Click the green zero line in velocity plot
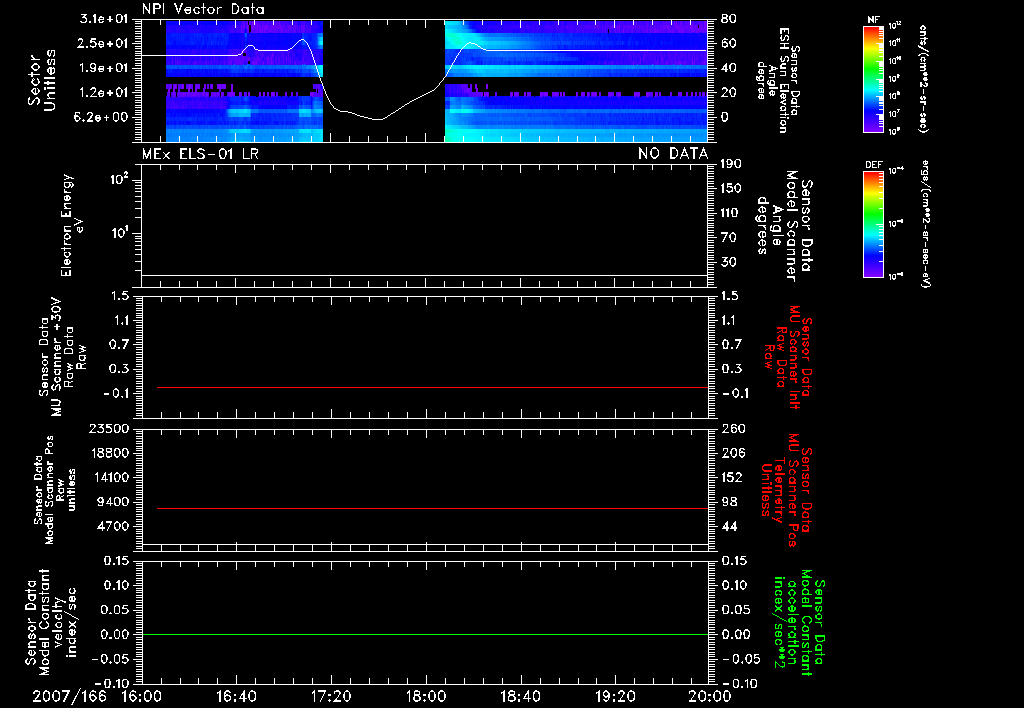This screenshot has height=708, width=1024. 425,634
